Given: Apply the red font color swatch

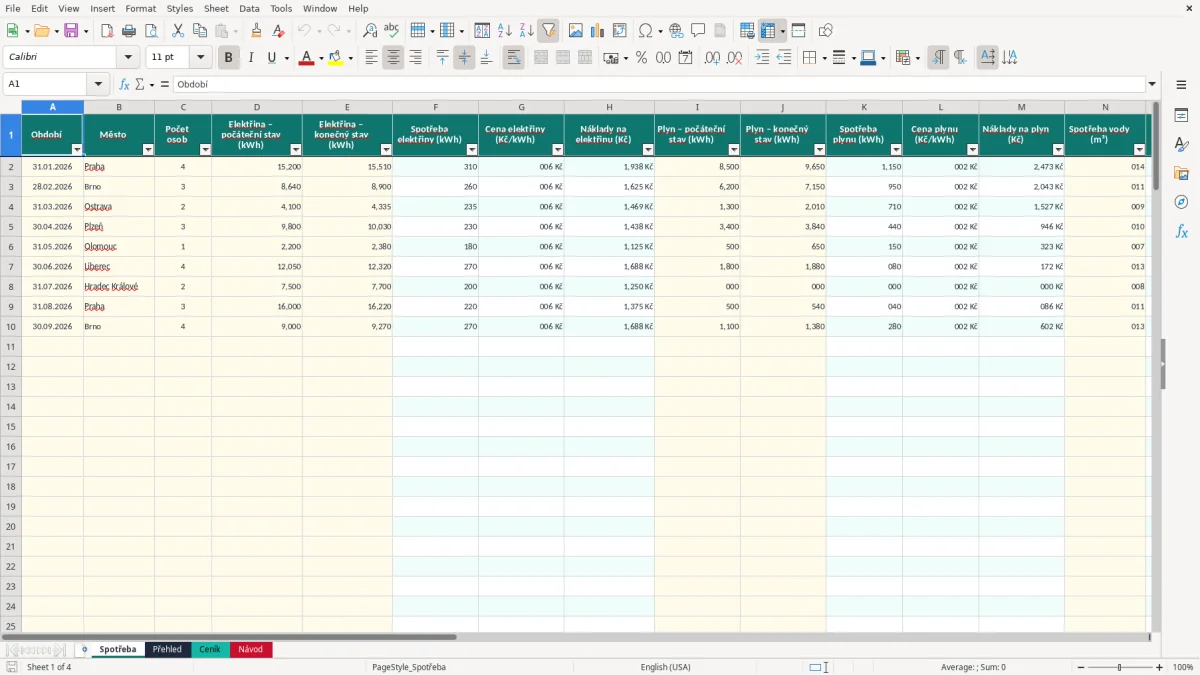Looking at the screenshot, I should [306, 58].
